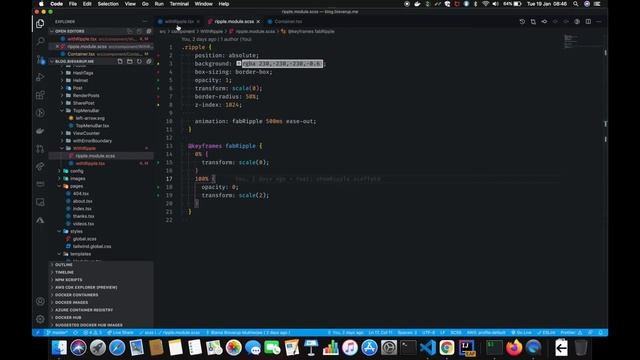Open the notifications bell in status bar
The width and height of the screenshot is (640, 360).
pyautogui.click(x=600, y=333)
